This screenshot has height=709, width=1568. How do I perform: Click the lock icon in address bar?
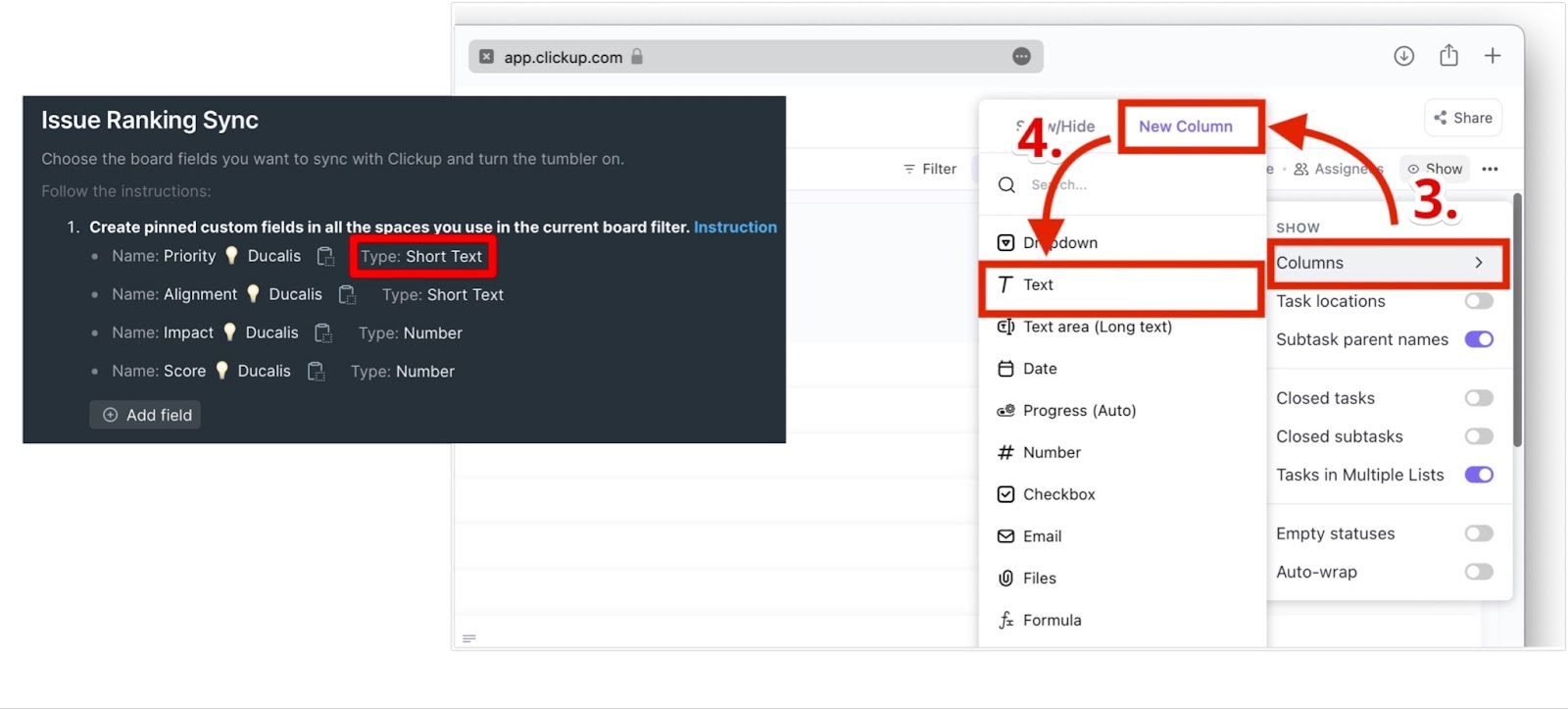point(637,56)
